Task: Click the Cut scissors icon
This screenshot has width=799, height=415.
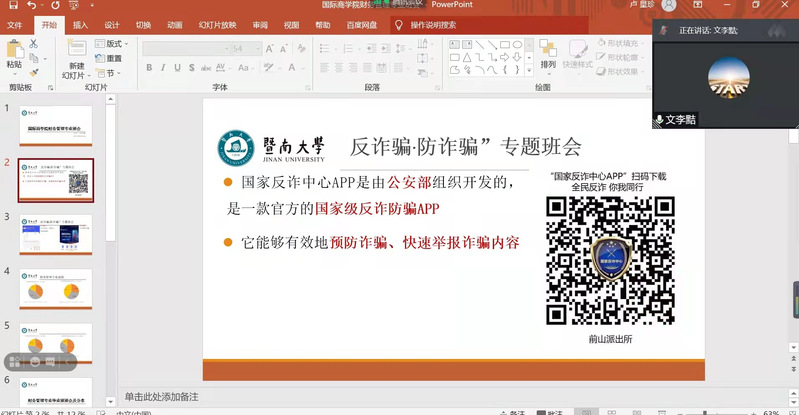Action: [34, 44]
